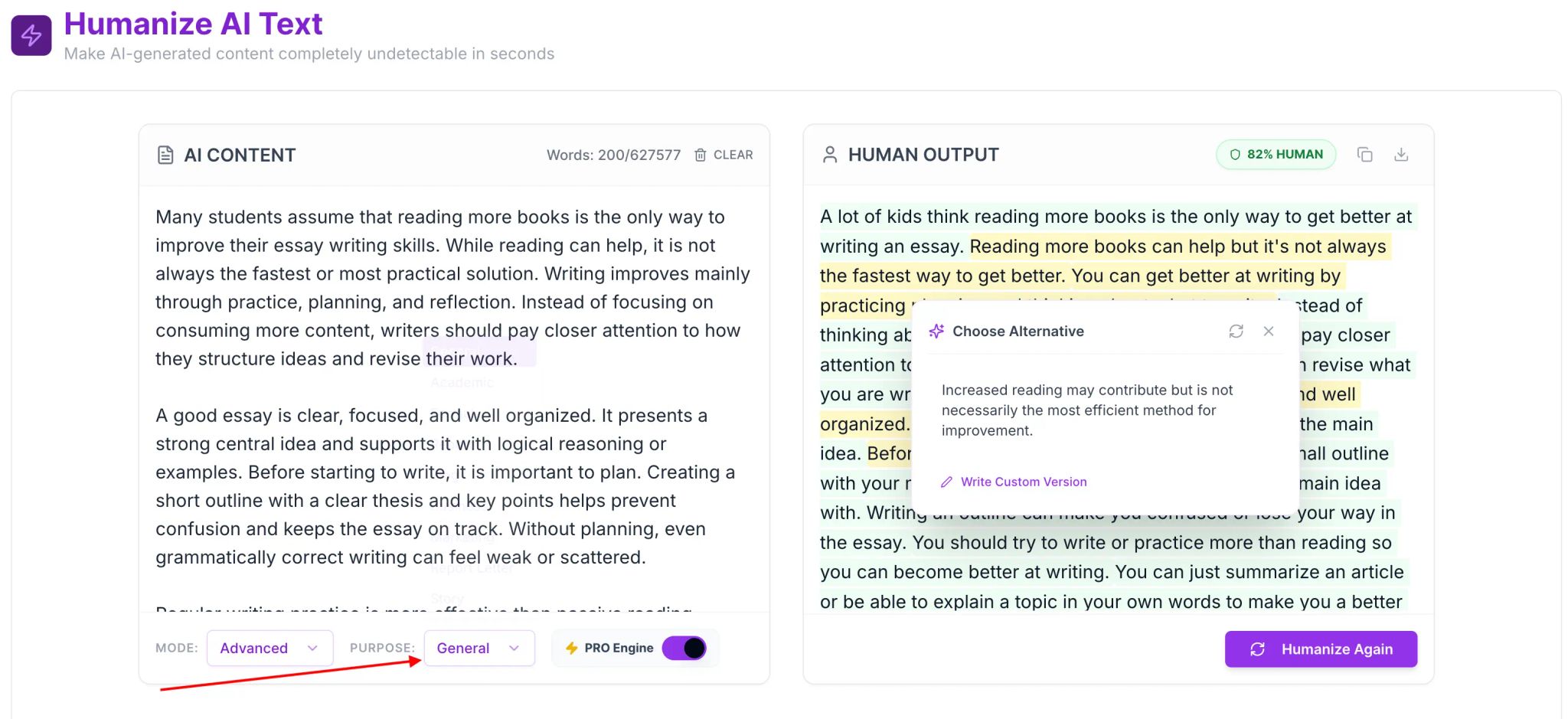
Task: Click the AI Content document icon
Action: (165, 155)
